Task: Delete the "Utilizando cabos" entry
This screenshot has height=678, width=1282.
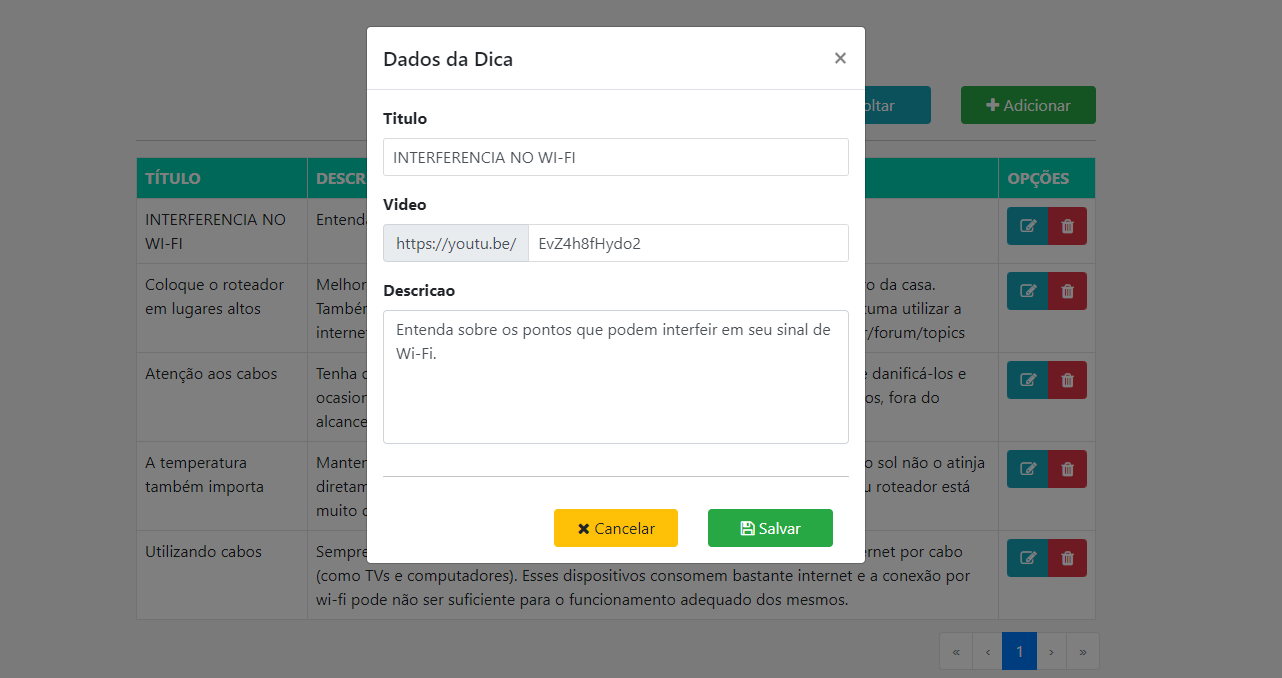Action: [1067, 557]
